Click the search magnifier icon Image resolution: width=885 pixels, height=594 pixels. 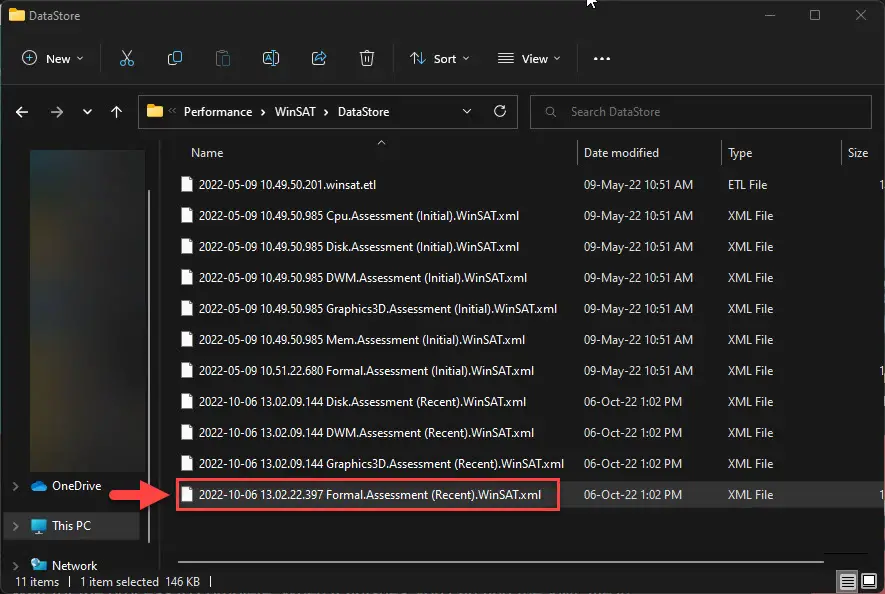550,112
